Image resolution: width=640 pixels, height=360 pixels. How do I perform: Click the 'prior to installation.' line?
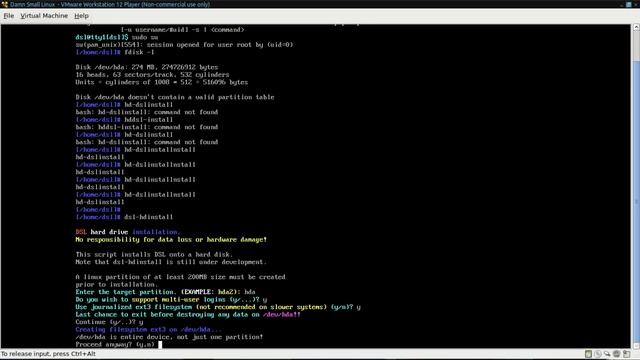tap(117, 284)
